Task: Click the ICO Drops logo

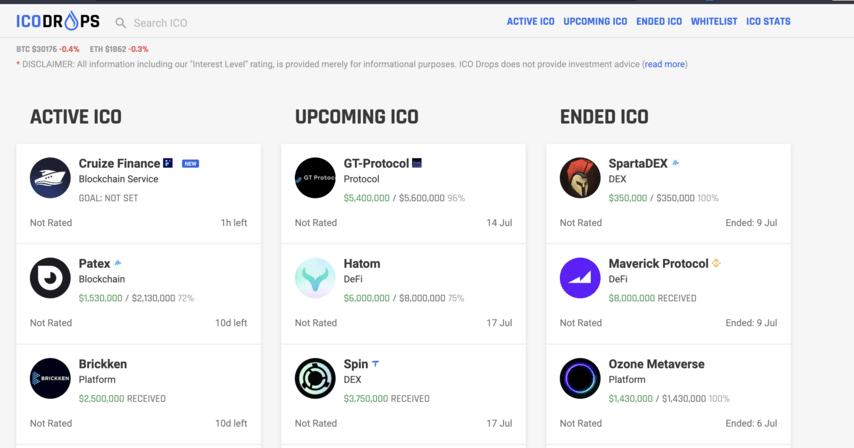Action: click(x=58, y=21)
